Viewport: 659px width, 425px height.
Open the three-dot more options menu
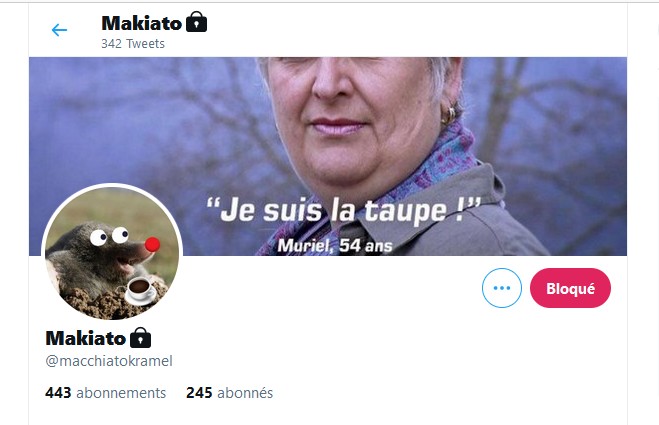(x=501, y=288)
